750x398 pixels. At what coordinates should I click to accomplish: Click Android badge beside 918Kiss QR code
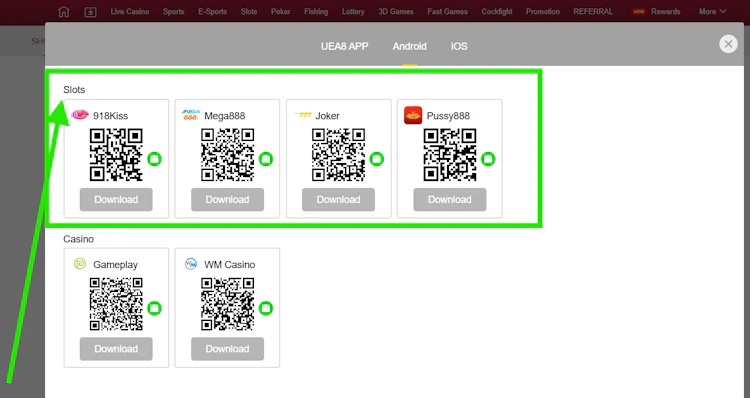tap(154, 159)
